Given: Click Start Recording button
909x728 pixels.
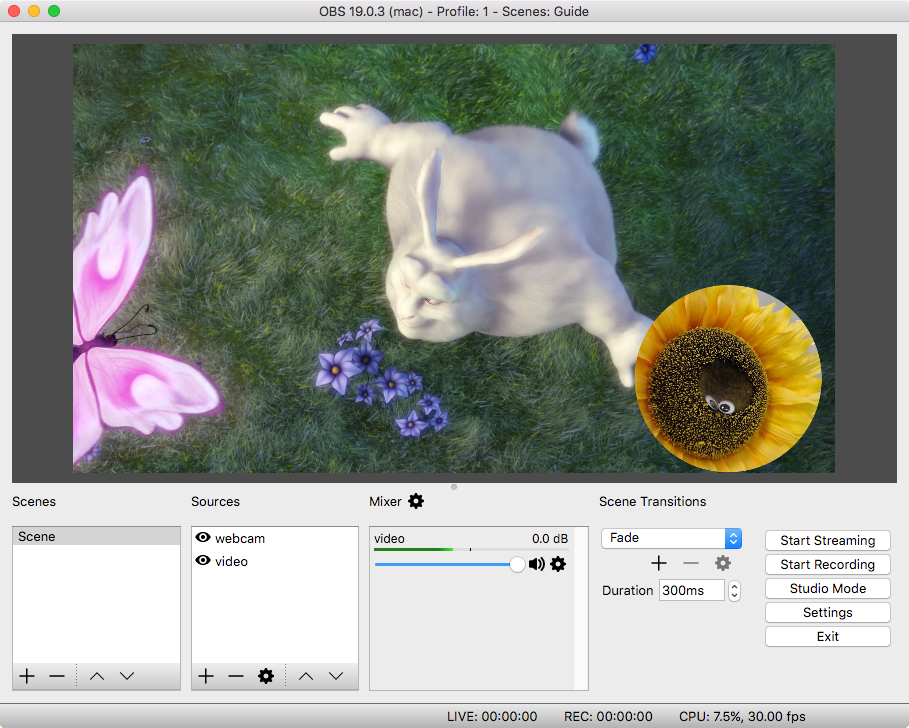Looking at the screenshot, I should (x=828, y=565).
